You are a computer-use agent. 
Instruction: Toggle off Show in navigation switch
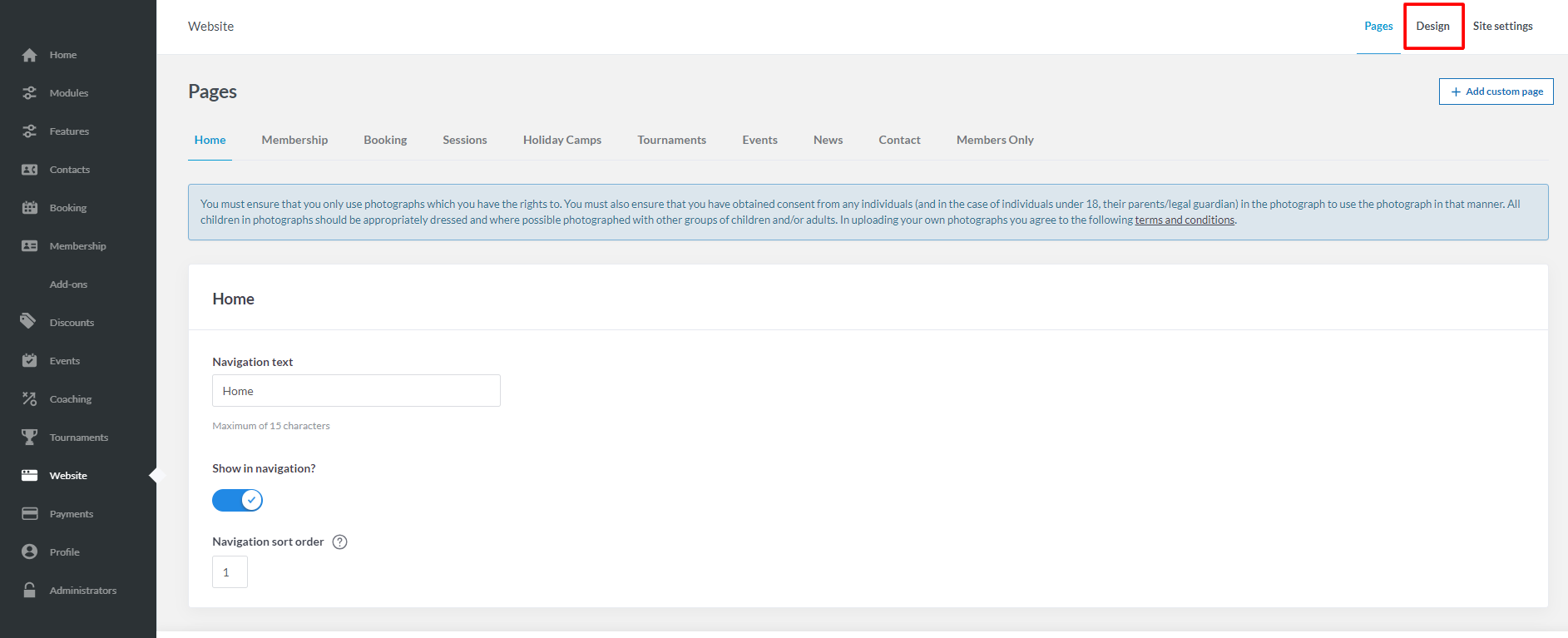(237, 500)
